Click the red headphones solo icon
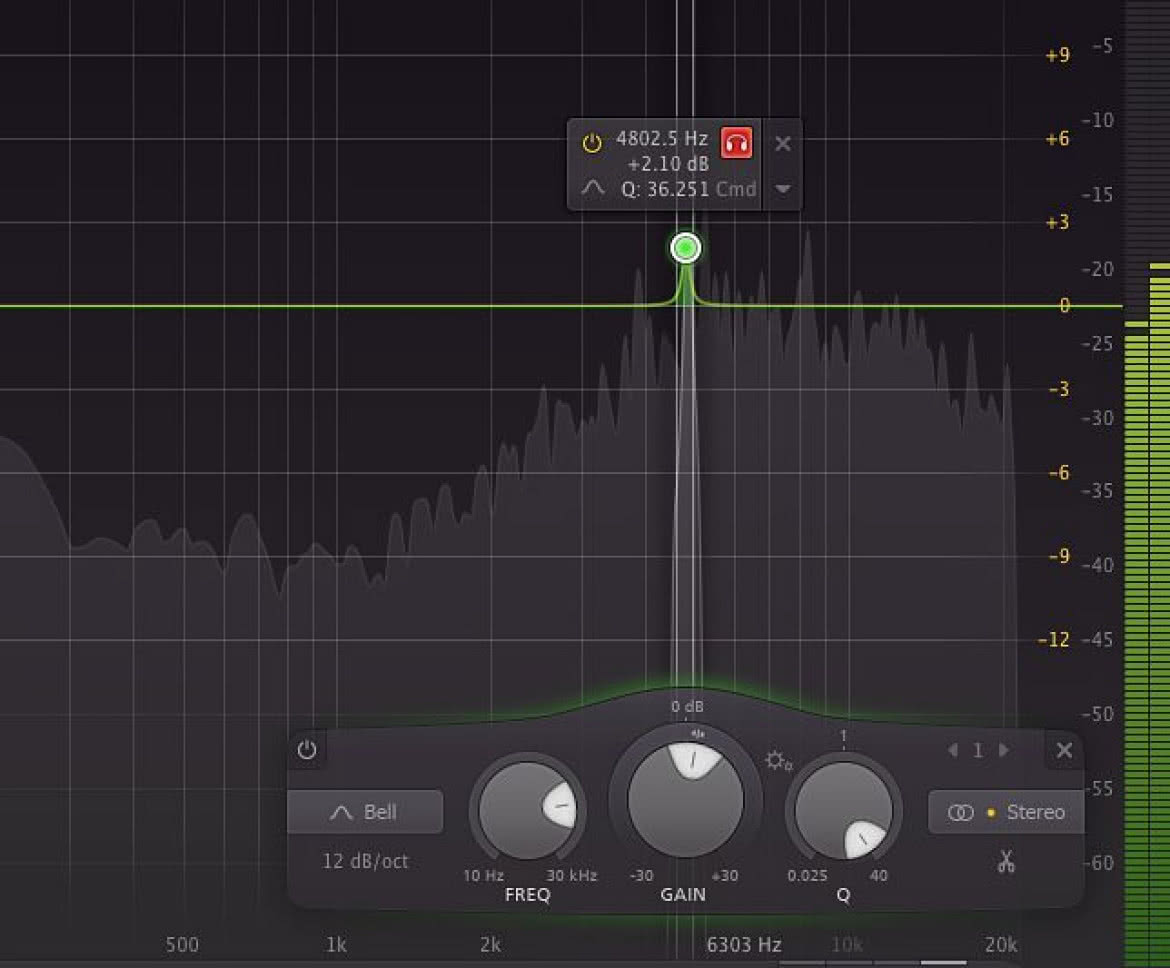The height and width of the screenshot is (968, 1170). 736,143
